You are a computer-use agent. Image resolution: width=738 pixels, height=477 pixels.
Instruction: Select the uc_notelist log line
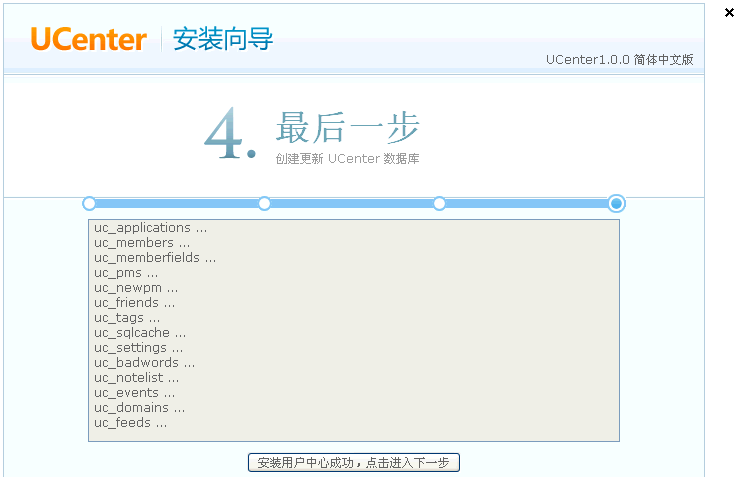136,378
